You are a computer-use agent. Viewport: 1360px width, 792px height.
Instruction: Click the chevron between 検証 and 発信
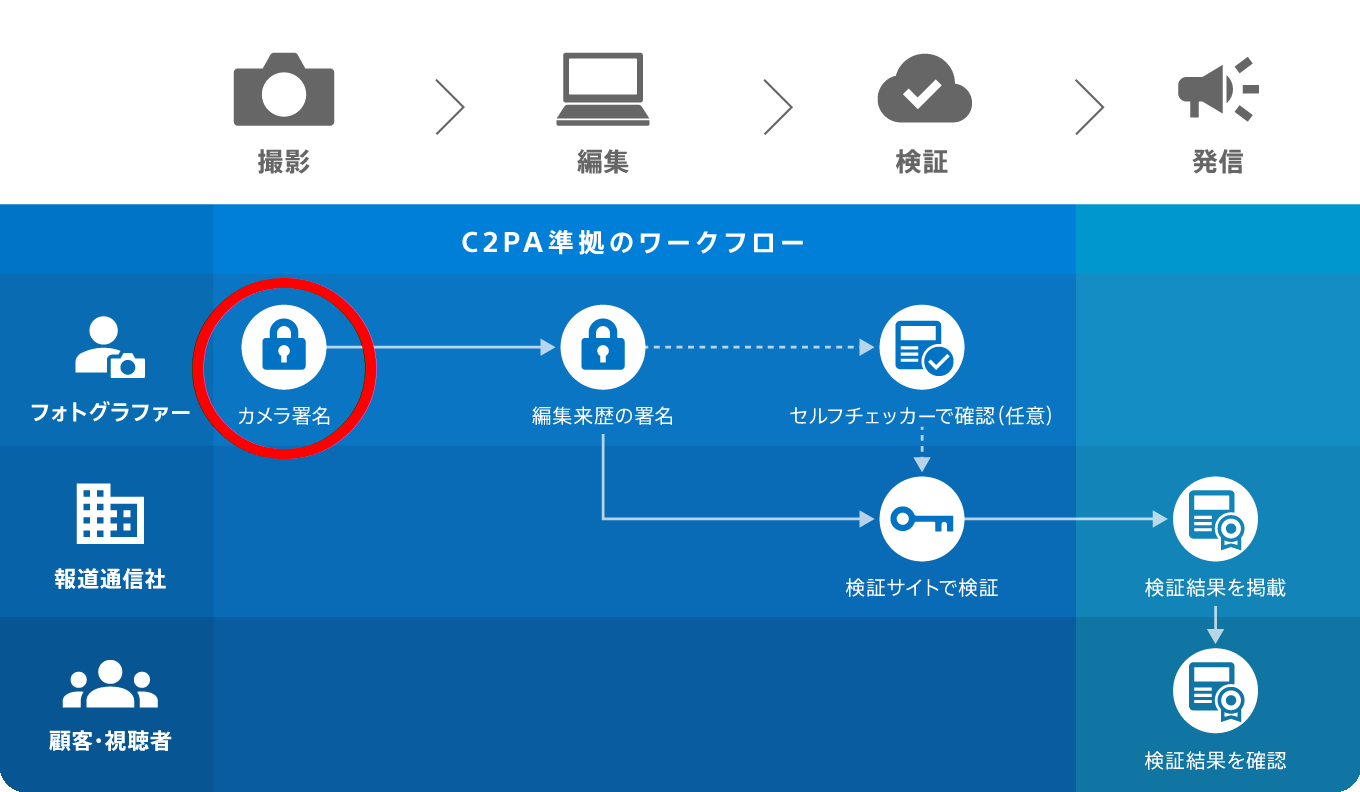[x=1090, y=106]
